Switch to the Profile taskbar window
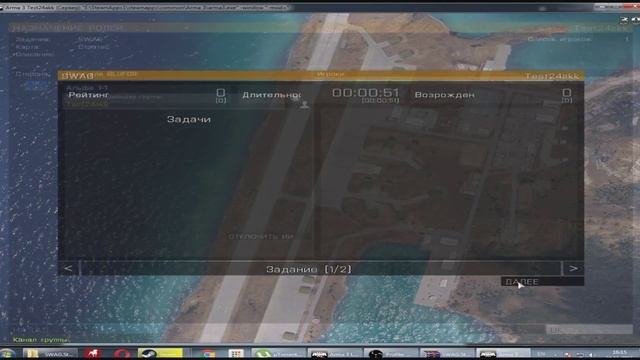 tap(390, 354)
